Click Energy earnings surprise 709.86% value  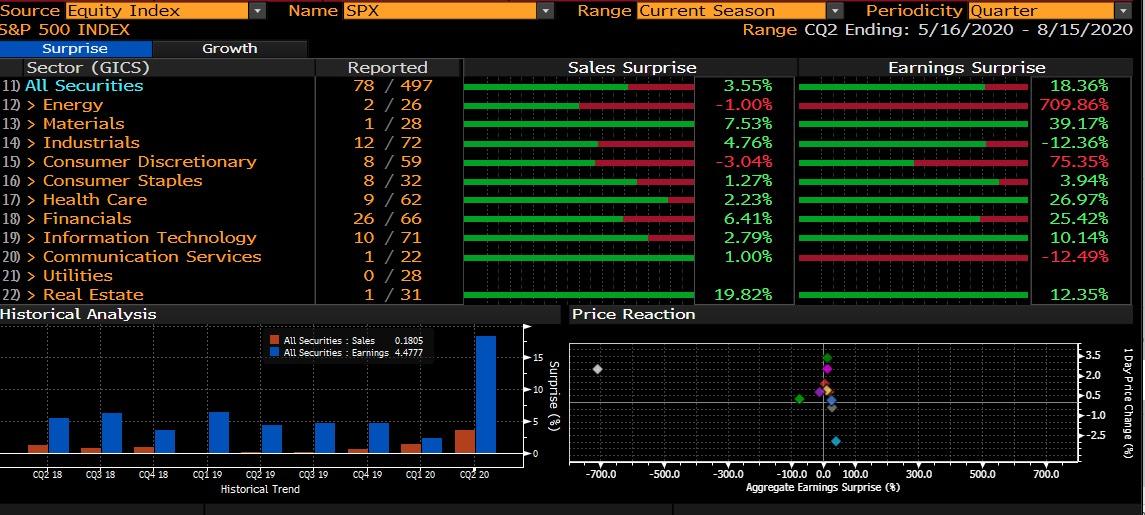pos(1073,104)
